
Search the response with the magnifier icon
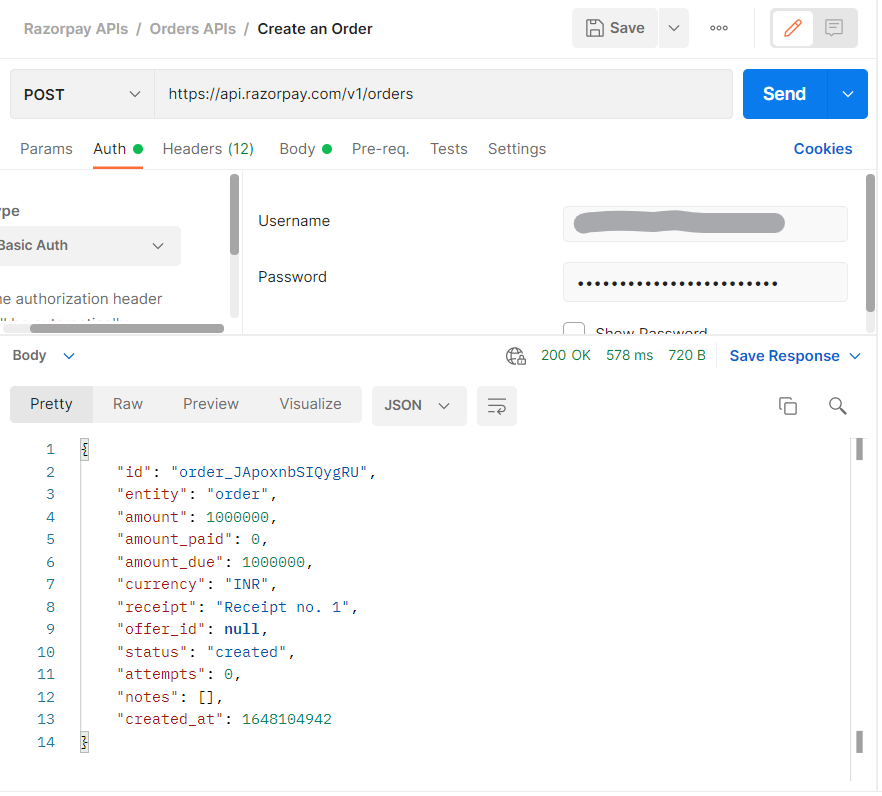tap(840, 407)
